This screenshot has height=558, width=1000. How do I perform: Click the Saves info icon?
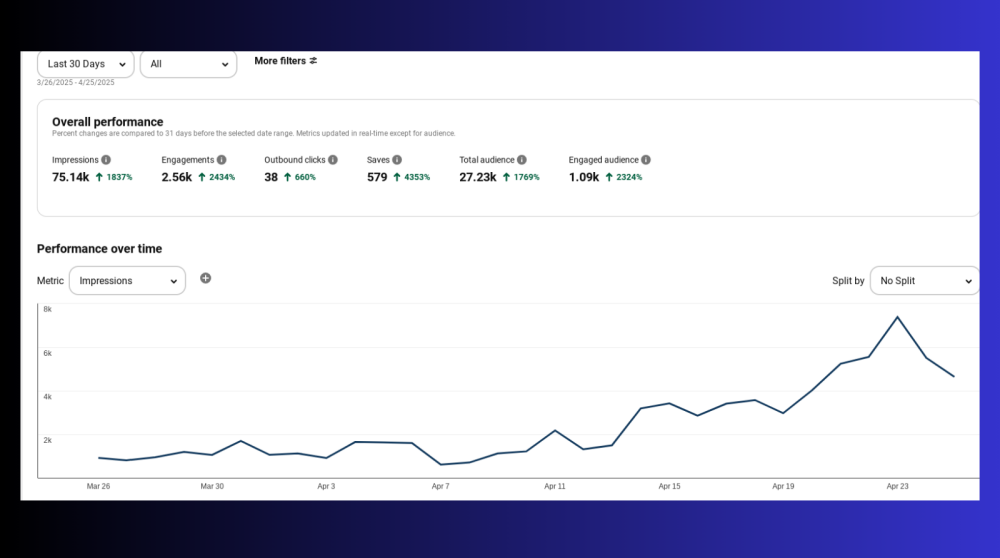(397, 160)
